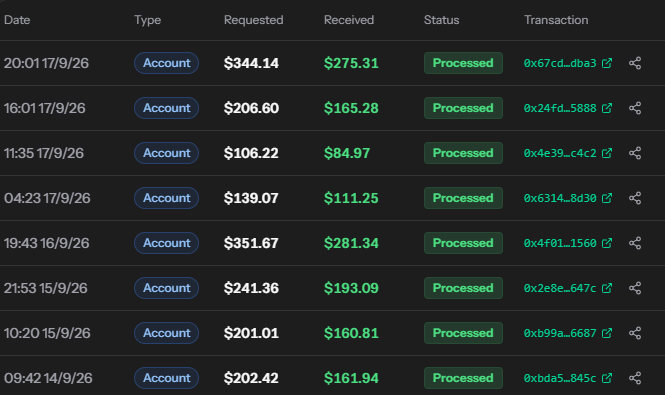The image size is (665, 395).
Task: Click Processed status for $351.67 request
Action: pyautogui.click(x=463, y=243)
